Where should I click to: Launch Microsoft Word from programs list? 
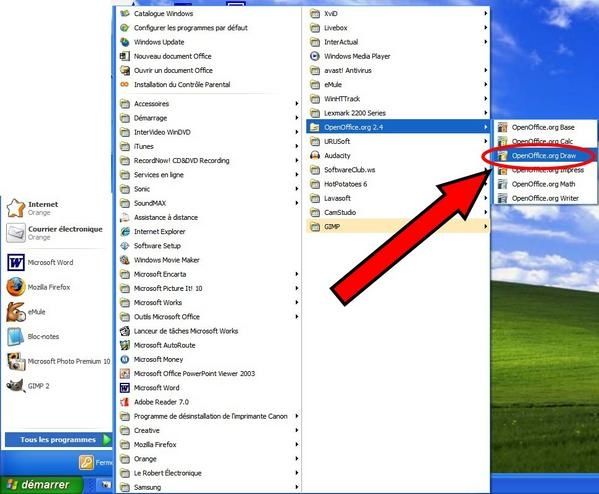[x=157, y=388]
